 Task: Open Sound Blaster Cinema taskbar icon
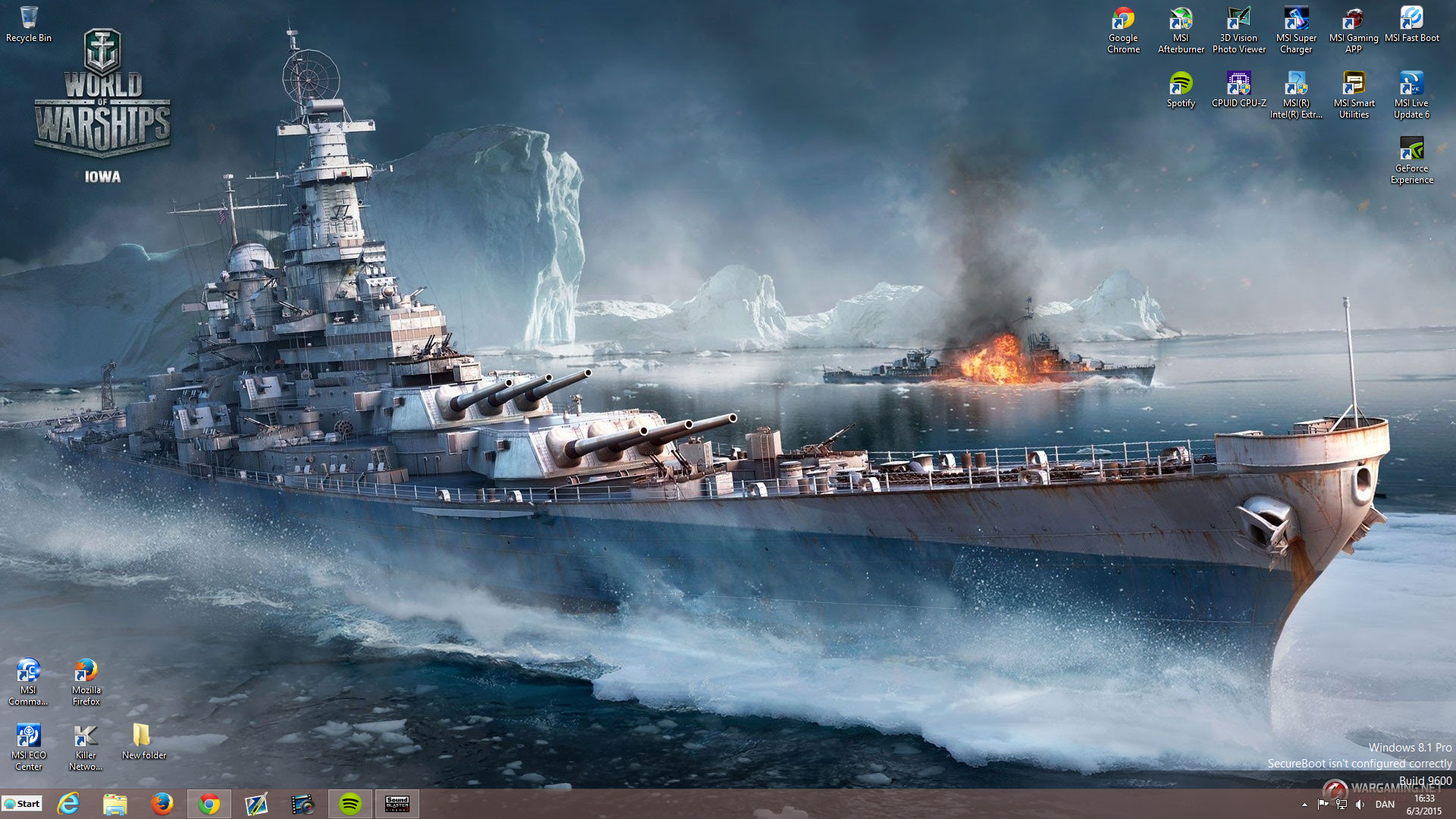point(397,804)
